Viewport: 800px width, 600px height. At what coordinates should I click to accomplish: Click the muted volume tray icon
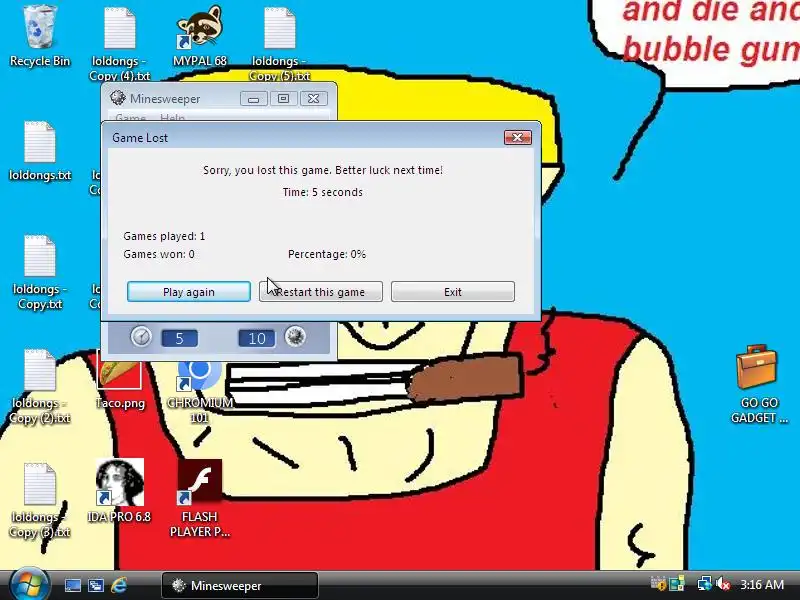(723, 584)
